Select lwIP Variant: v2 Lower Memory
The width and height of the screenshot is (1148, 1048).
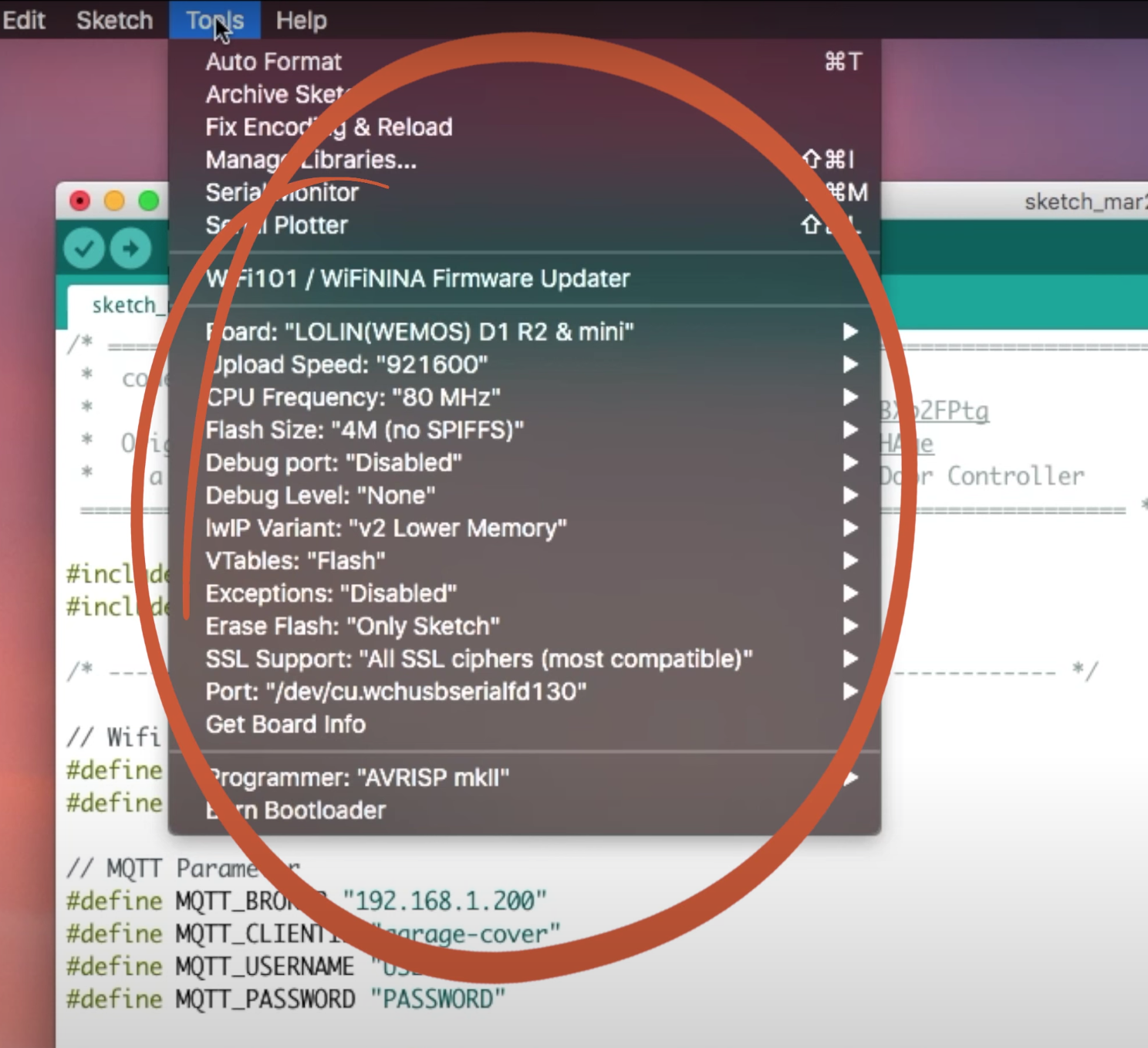tap(525, 528)
